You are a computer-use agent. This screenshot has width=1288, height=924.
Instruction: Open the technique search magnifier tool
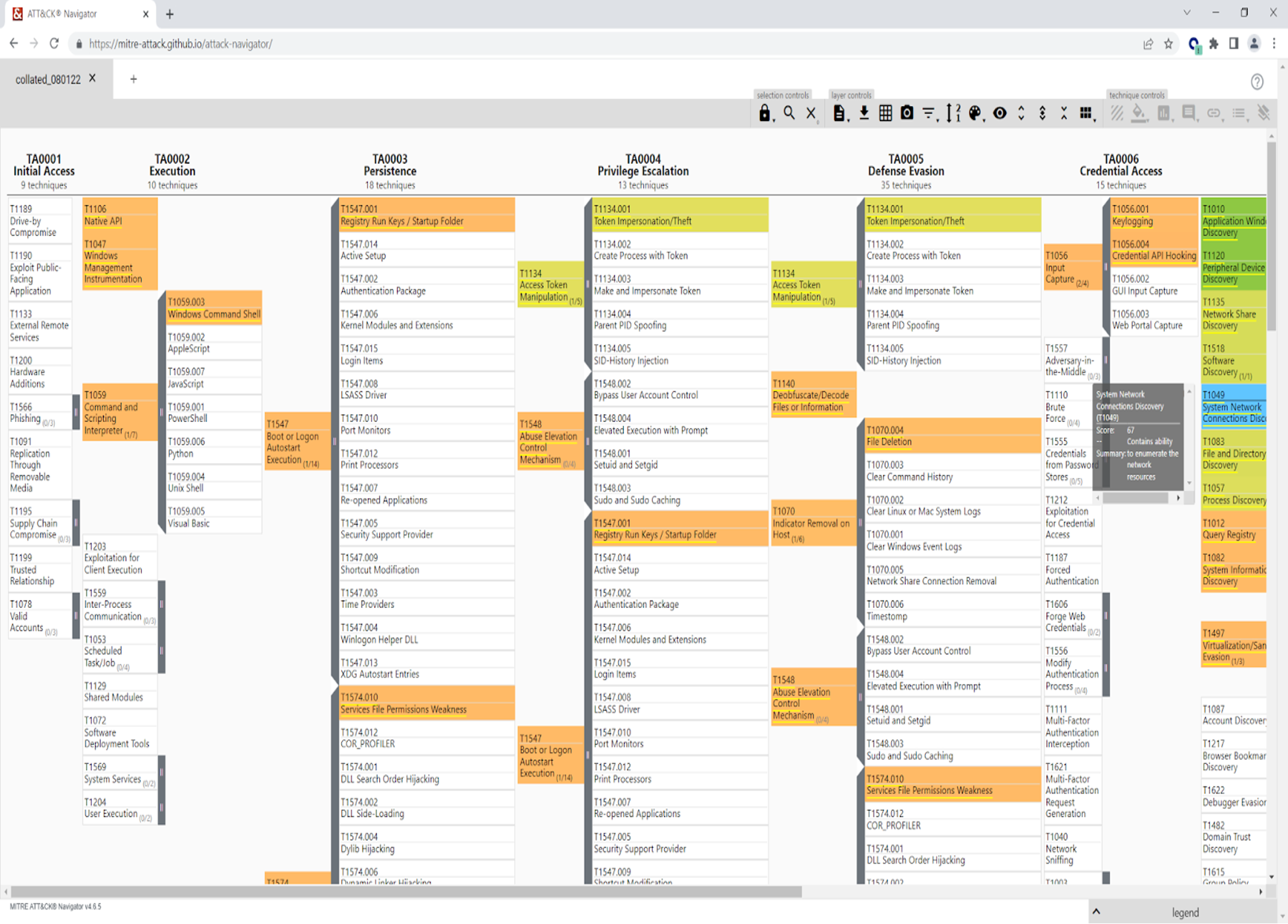789,113
